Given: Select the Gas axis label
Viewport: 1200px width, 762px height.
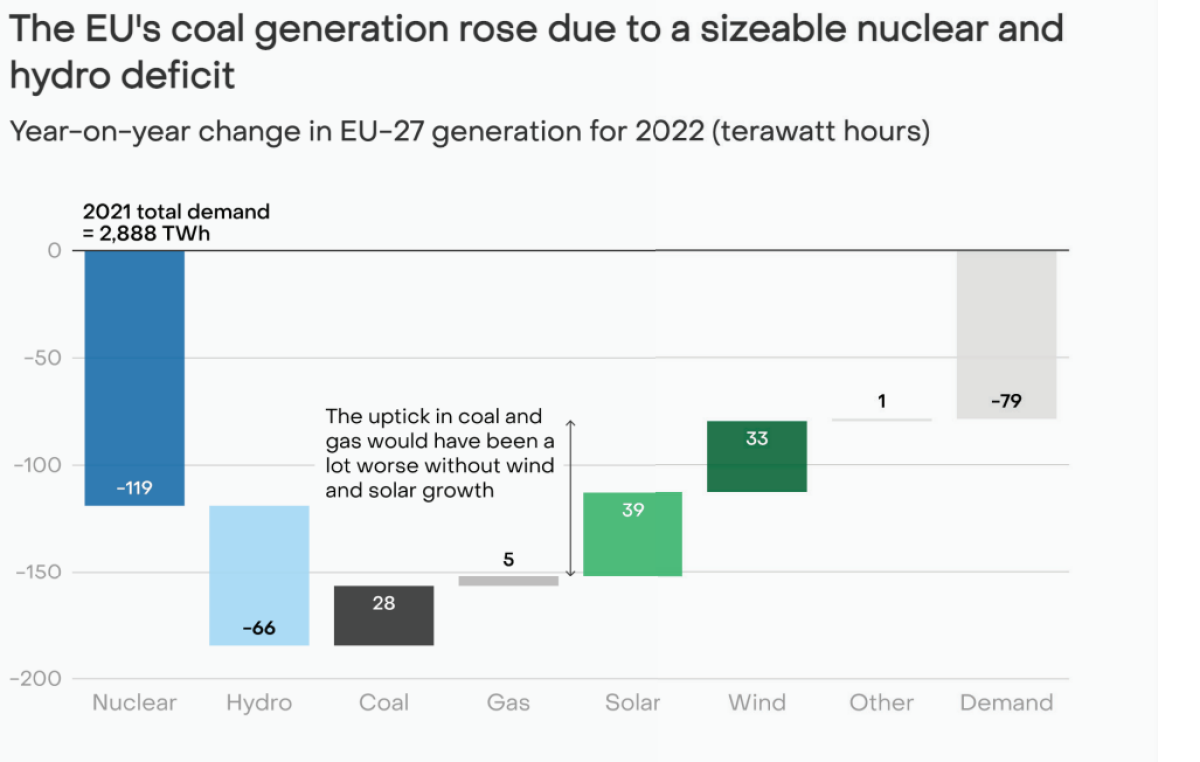Looking at the screenshot, I should point(508,703).
